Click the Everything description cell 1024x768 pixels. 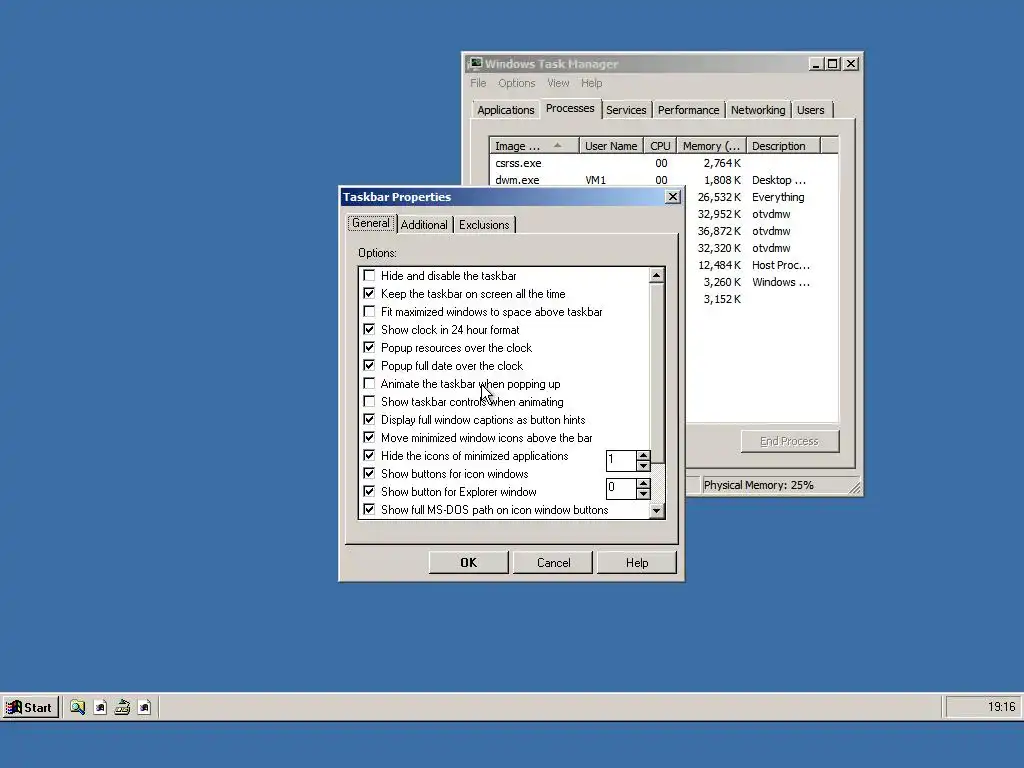click(x=778, y=197)
